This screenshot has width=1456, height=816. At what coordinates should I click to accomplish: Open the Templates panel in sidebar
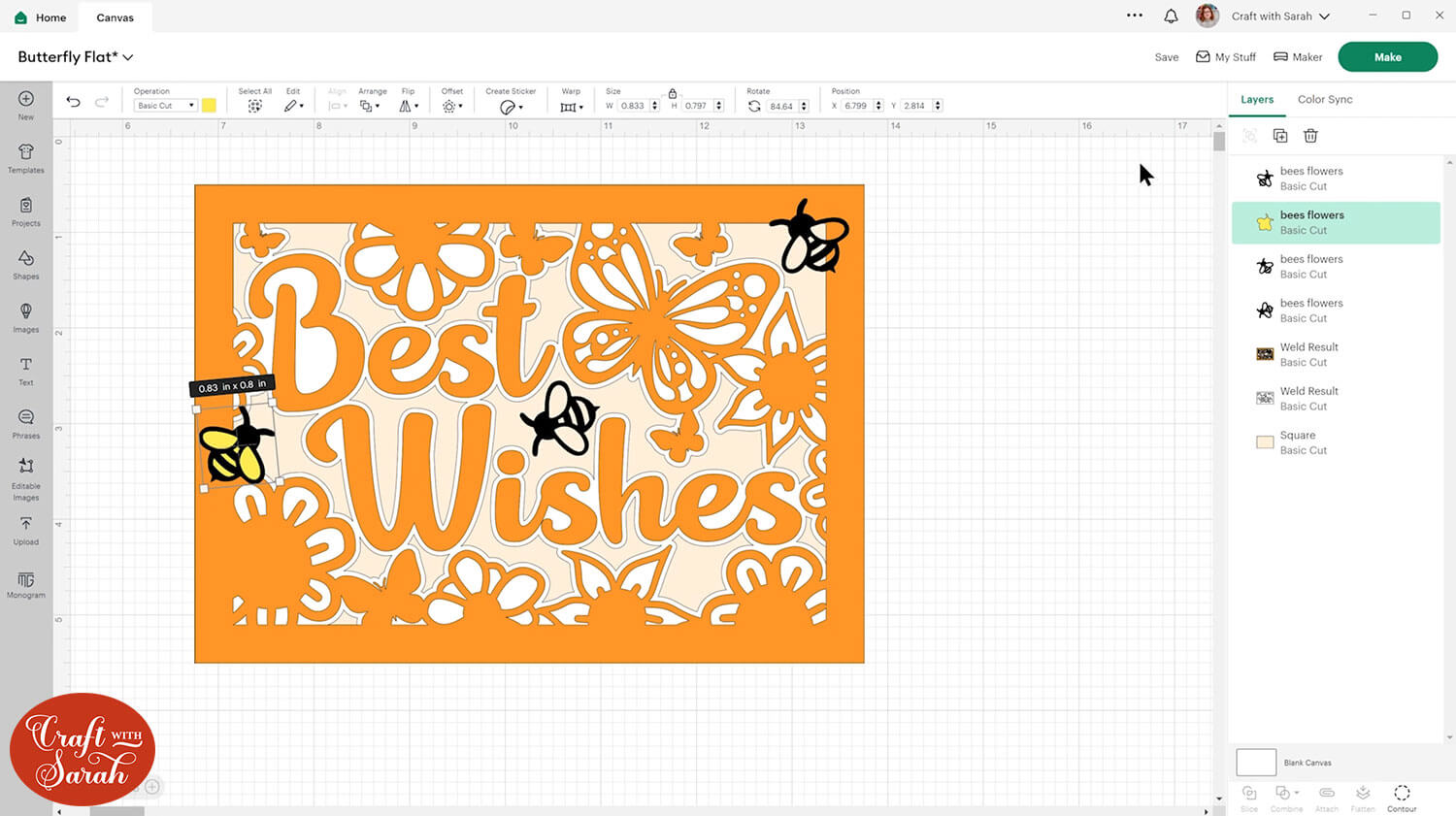(26, 157)
